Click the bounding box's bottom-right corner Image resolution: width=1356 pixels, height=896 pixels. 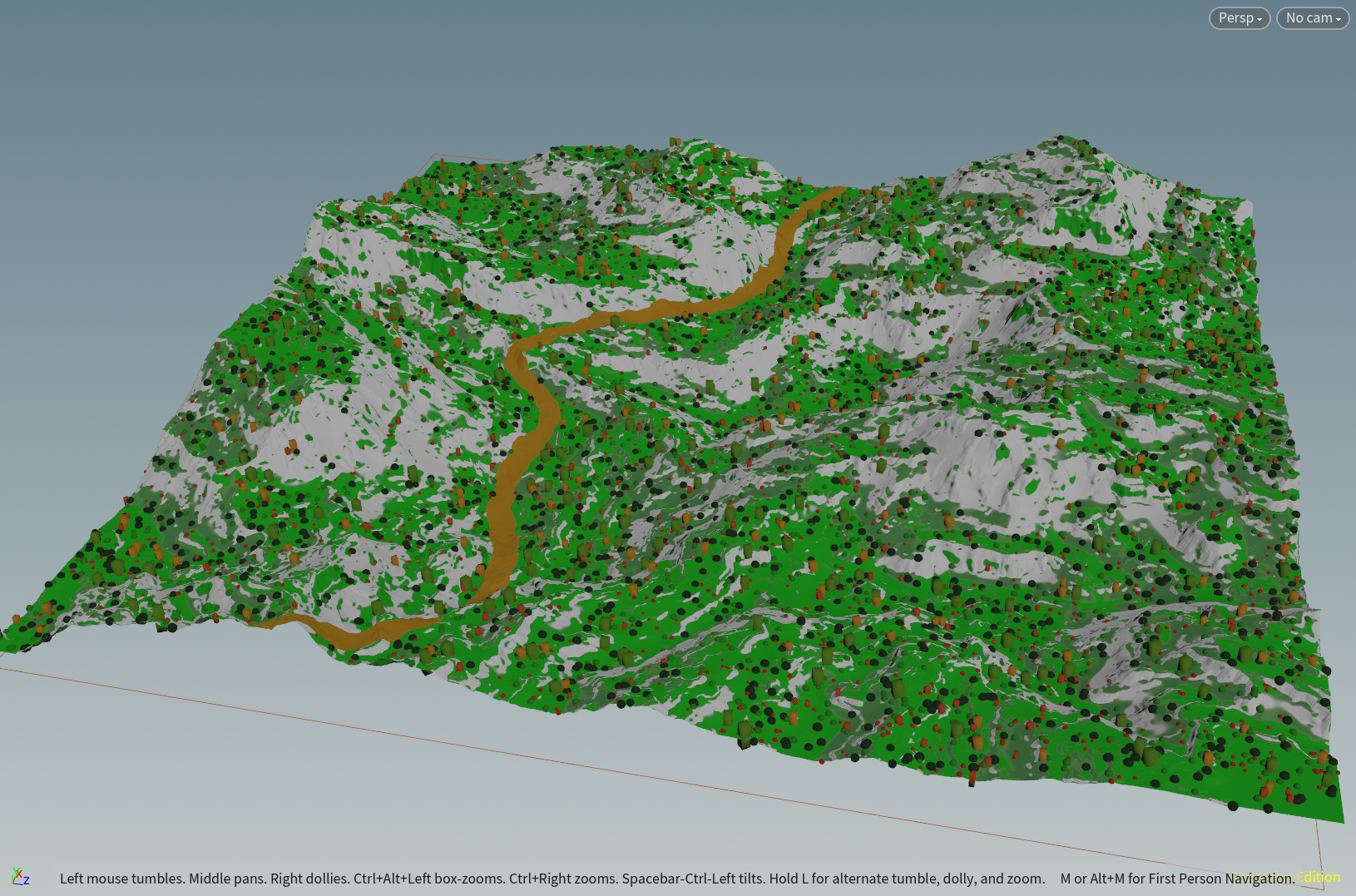(1323, 887)
